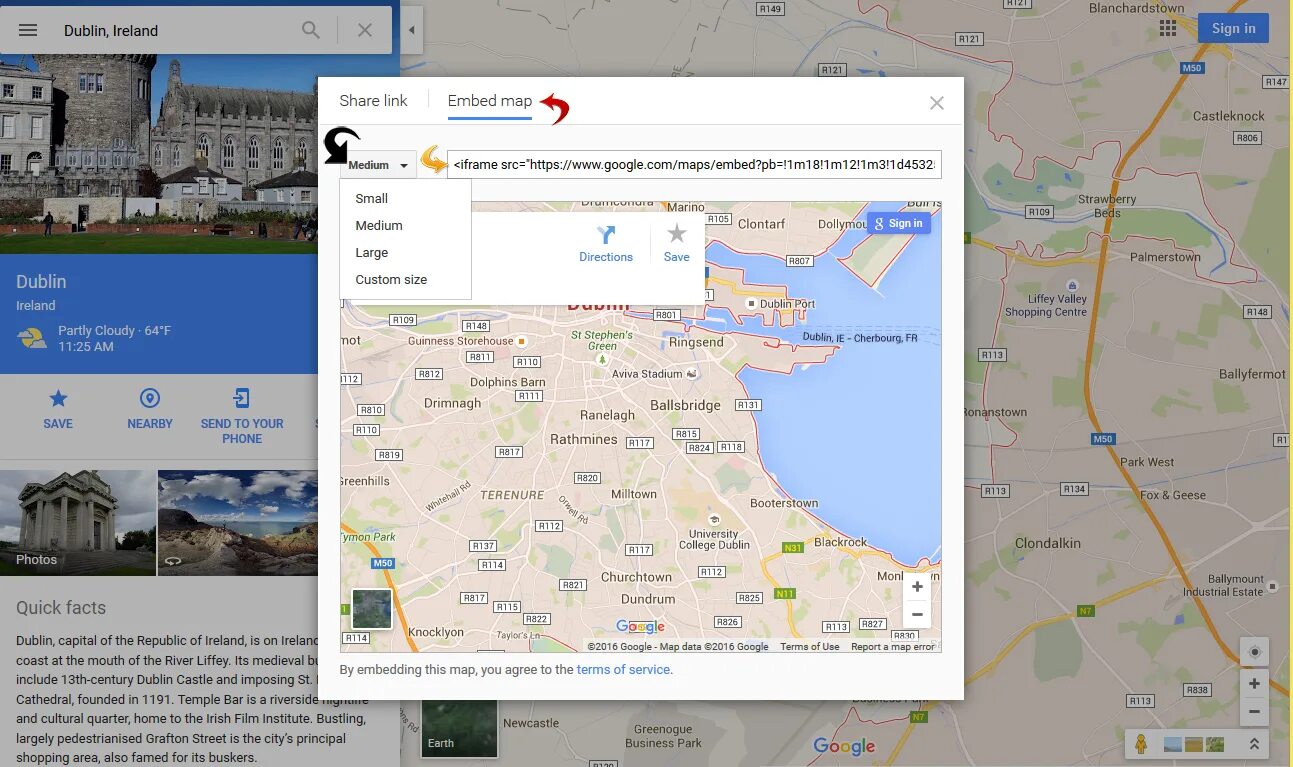Open the Medium size dropdown
The image size is (1293, 767).
378,165
